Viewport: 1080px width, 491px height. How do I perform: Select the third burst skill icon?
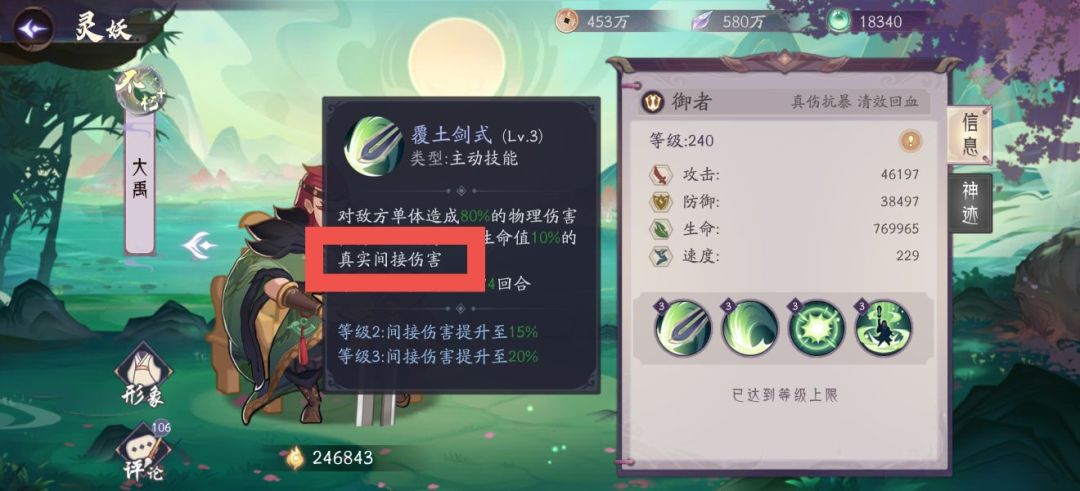point(816,328)
